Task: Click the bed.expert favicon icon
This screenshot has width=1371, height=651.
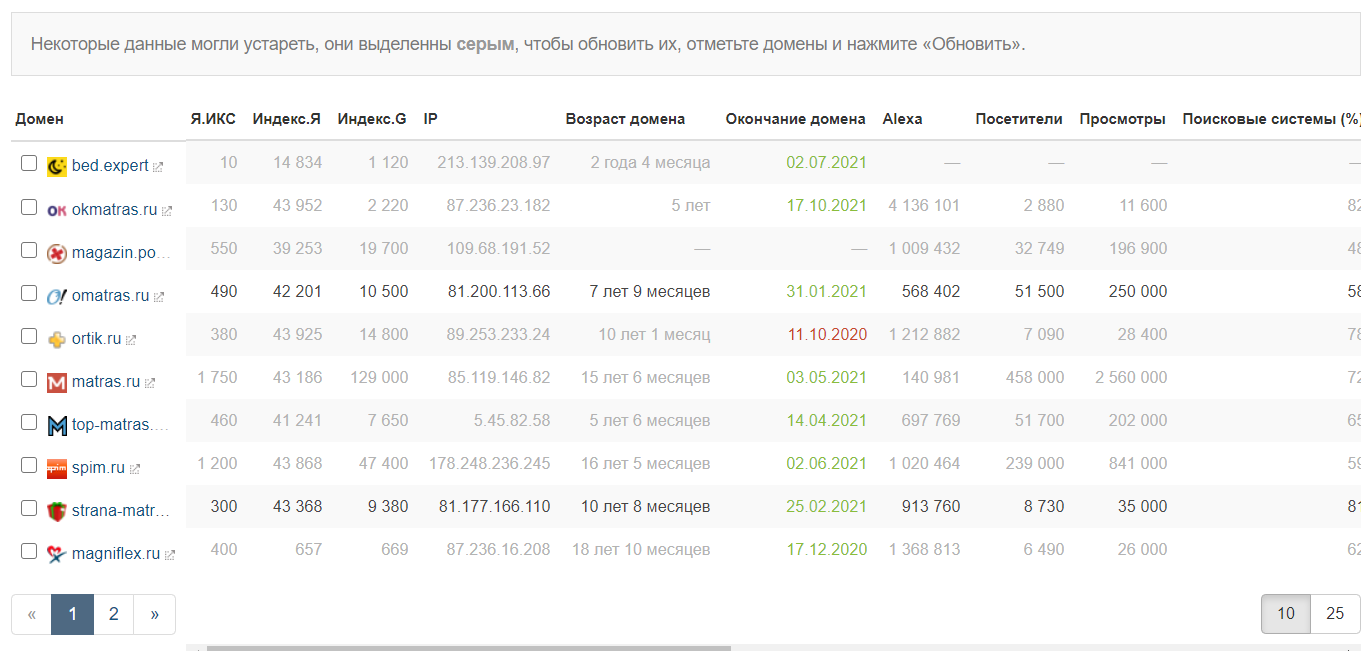Action: pyautogui.click(x=57, y=166)
